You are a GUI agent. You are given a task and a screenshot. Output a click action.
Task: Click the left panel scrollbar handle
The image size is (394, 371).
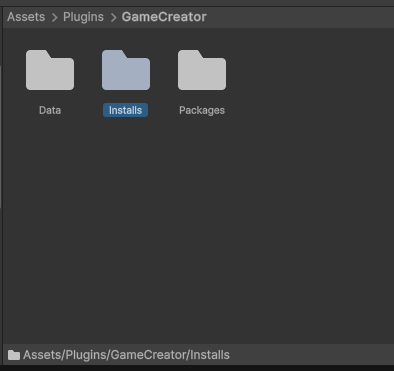click(x=1, y=137)
